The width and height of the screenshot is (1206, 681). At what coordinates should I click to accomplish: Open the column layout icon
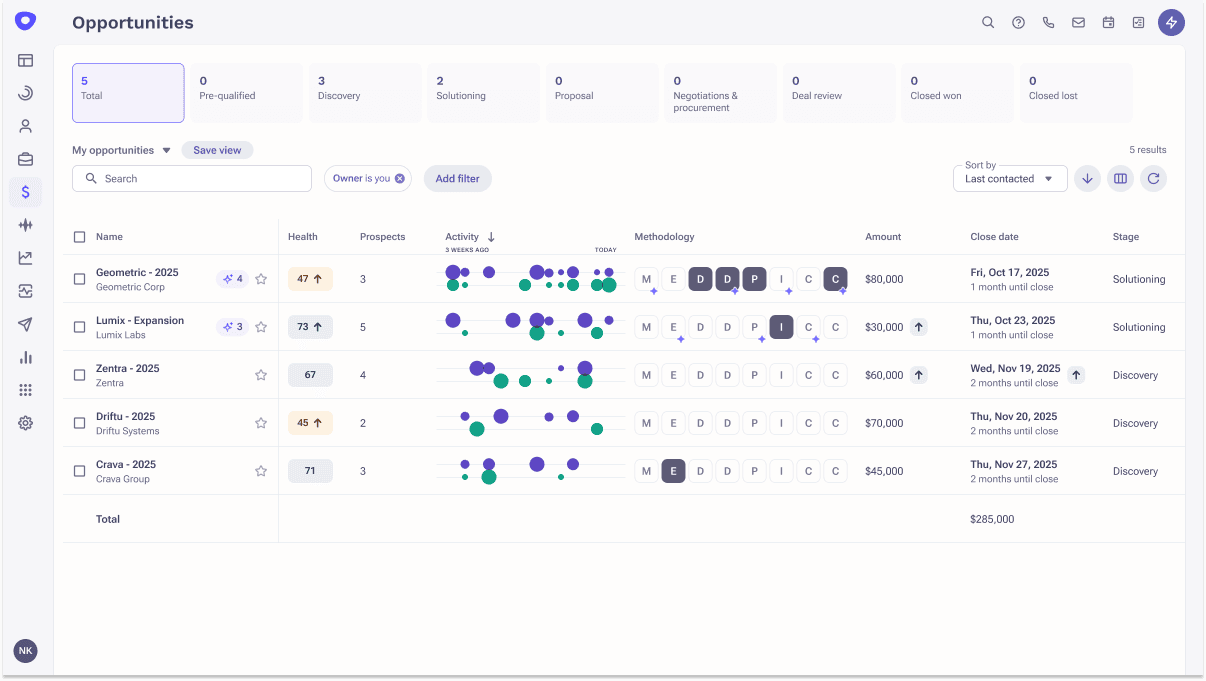tap(1120, 179)
